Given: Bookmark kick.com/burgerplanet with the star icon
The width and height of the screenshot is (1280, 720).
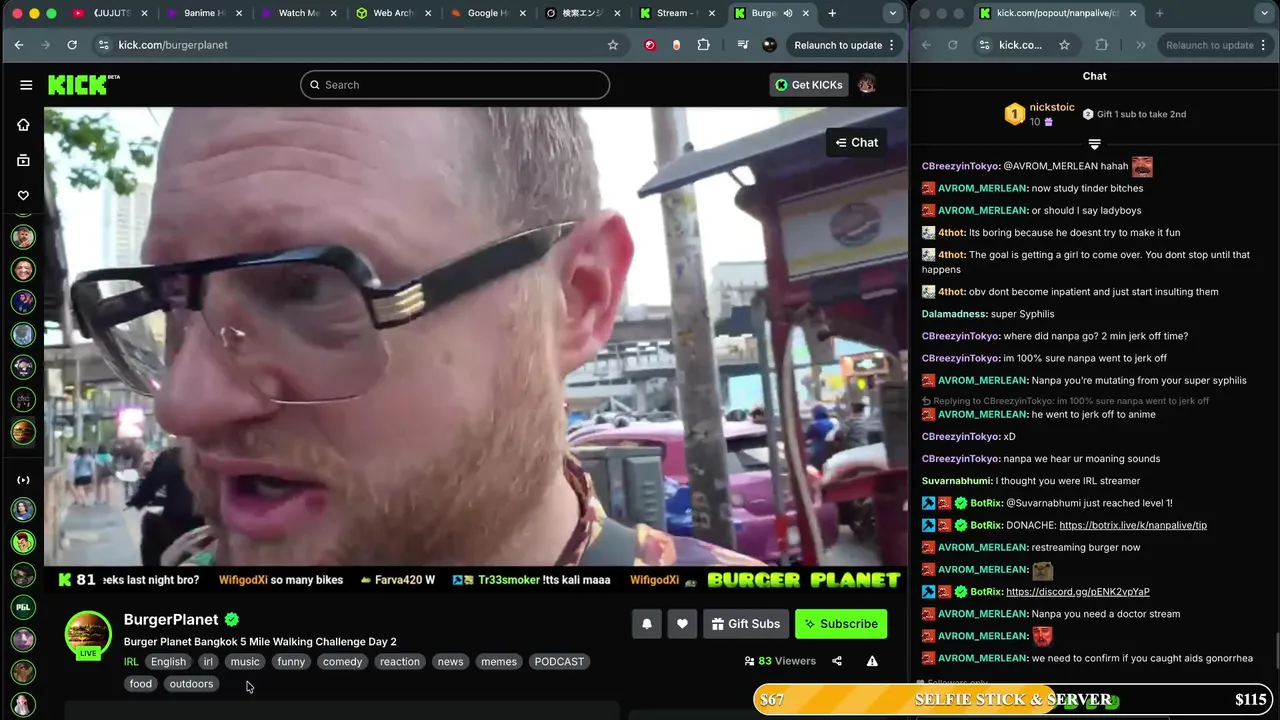Looking at the screenshot, I should point(613,45).
